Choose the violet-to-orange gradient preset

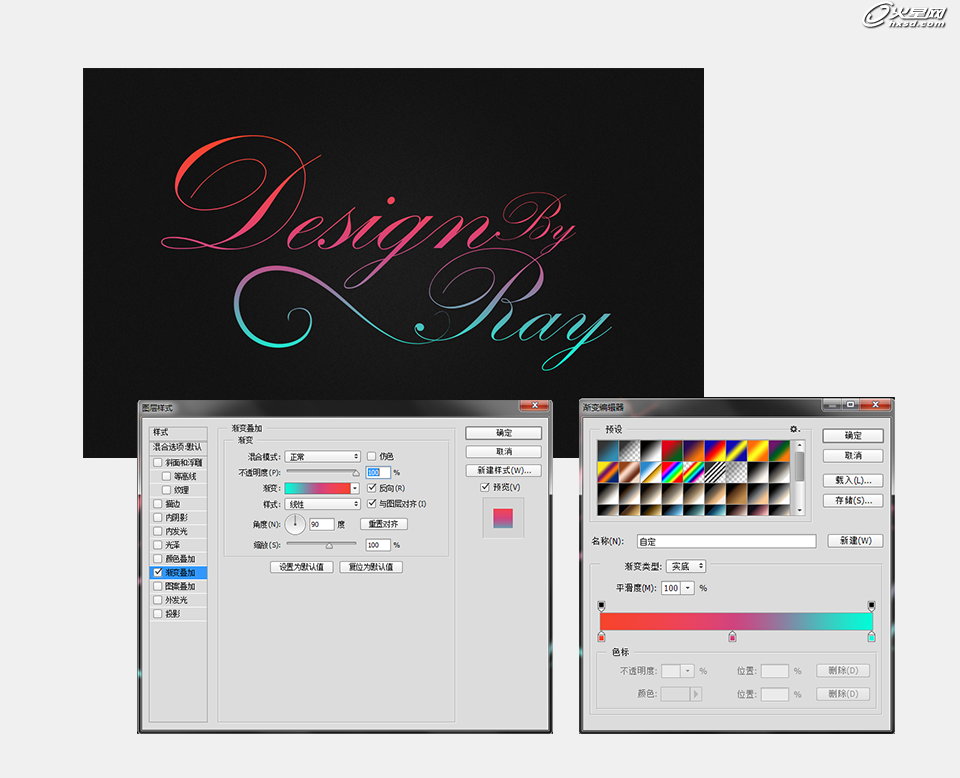[x=694, y=451]
